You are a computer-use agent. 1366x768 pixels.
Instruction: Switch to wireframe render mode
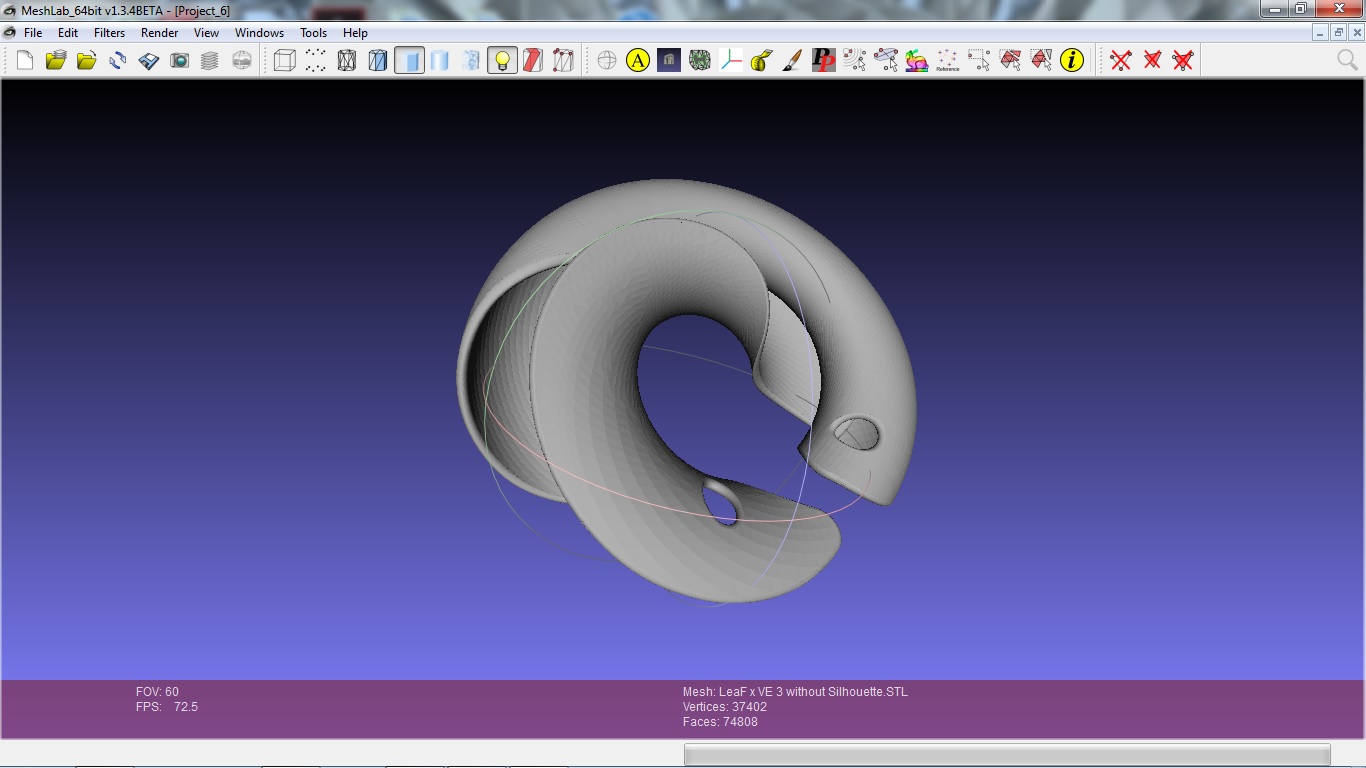click(x=347, y=61)
